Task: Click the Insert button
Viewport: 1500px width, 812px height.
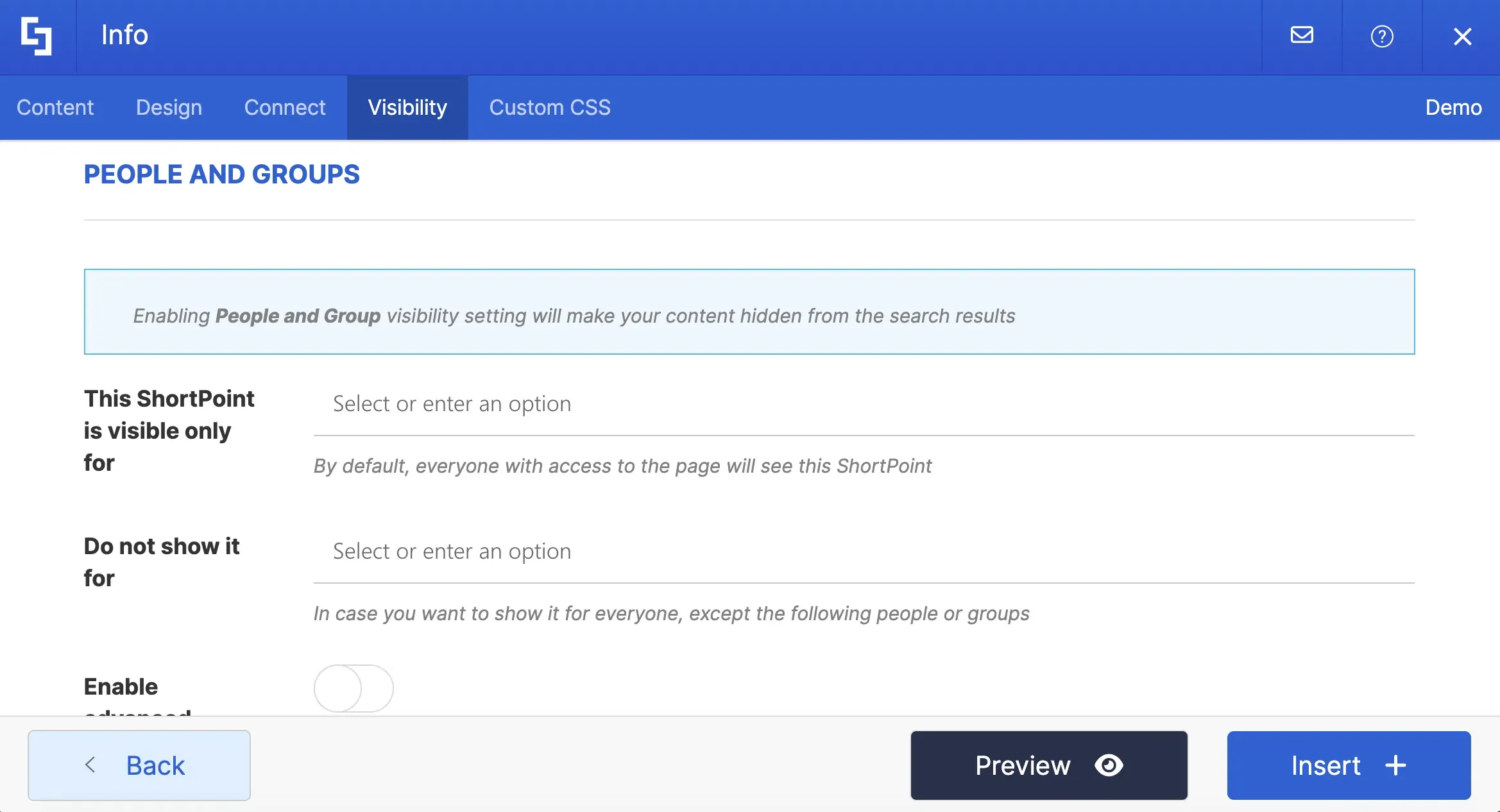Action: [1349, 765]
